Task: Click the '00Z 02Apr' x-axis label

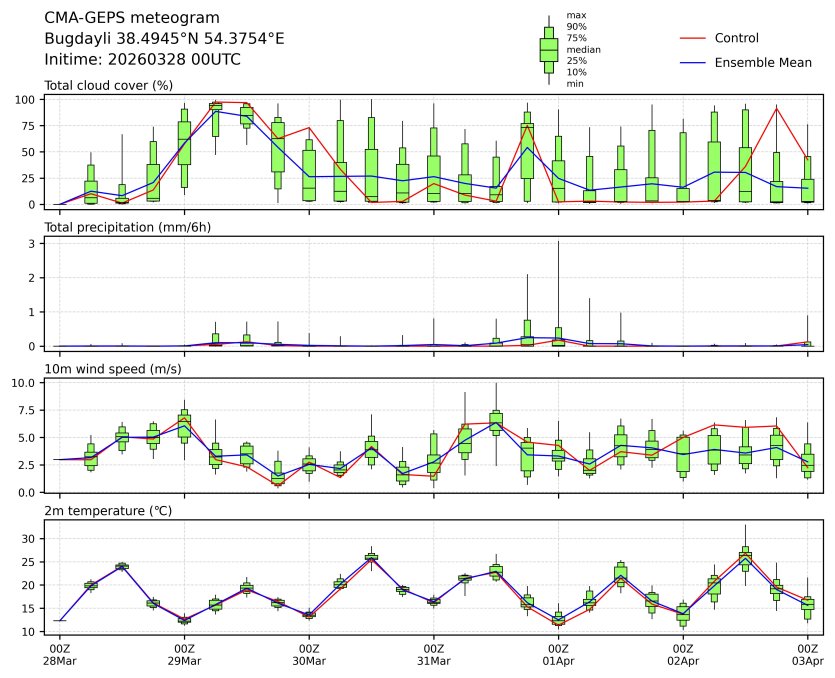Action: tap(683, 654)
